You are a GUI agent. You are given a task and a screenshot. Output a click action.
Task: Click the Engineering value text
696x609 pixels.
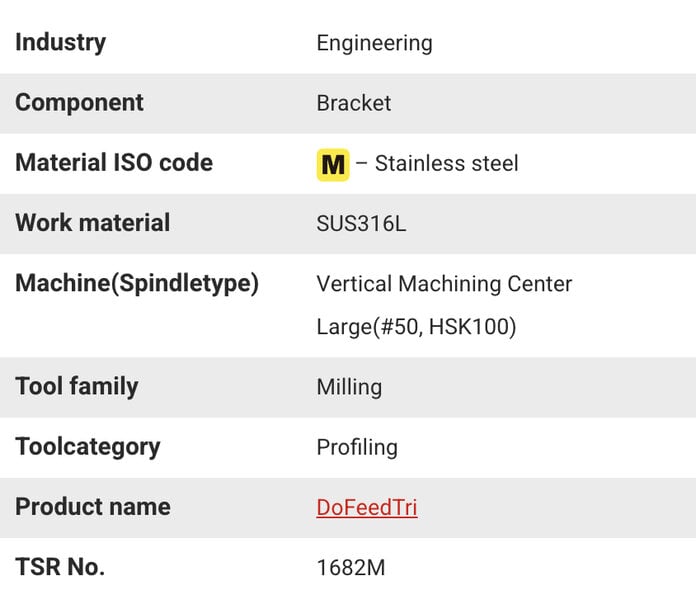[x=374, y=44]
